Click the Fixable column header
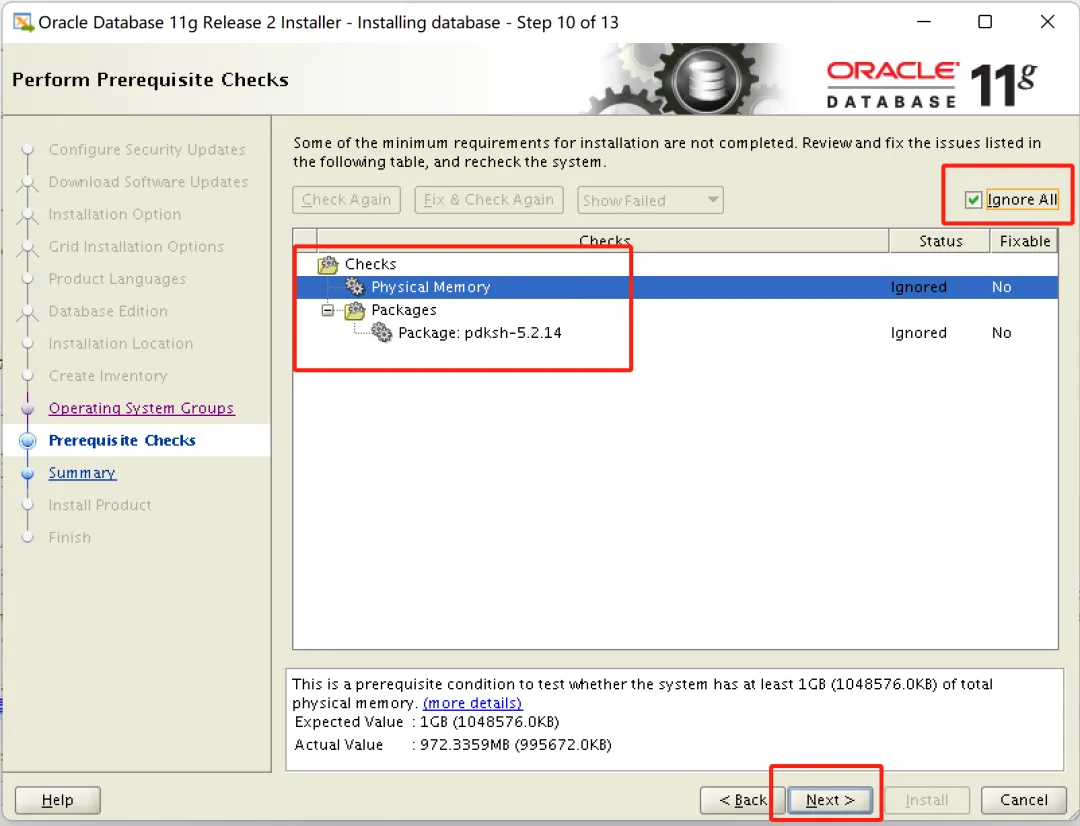Viewport: 1080px width, 826px height. click(1024, 240)
